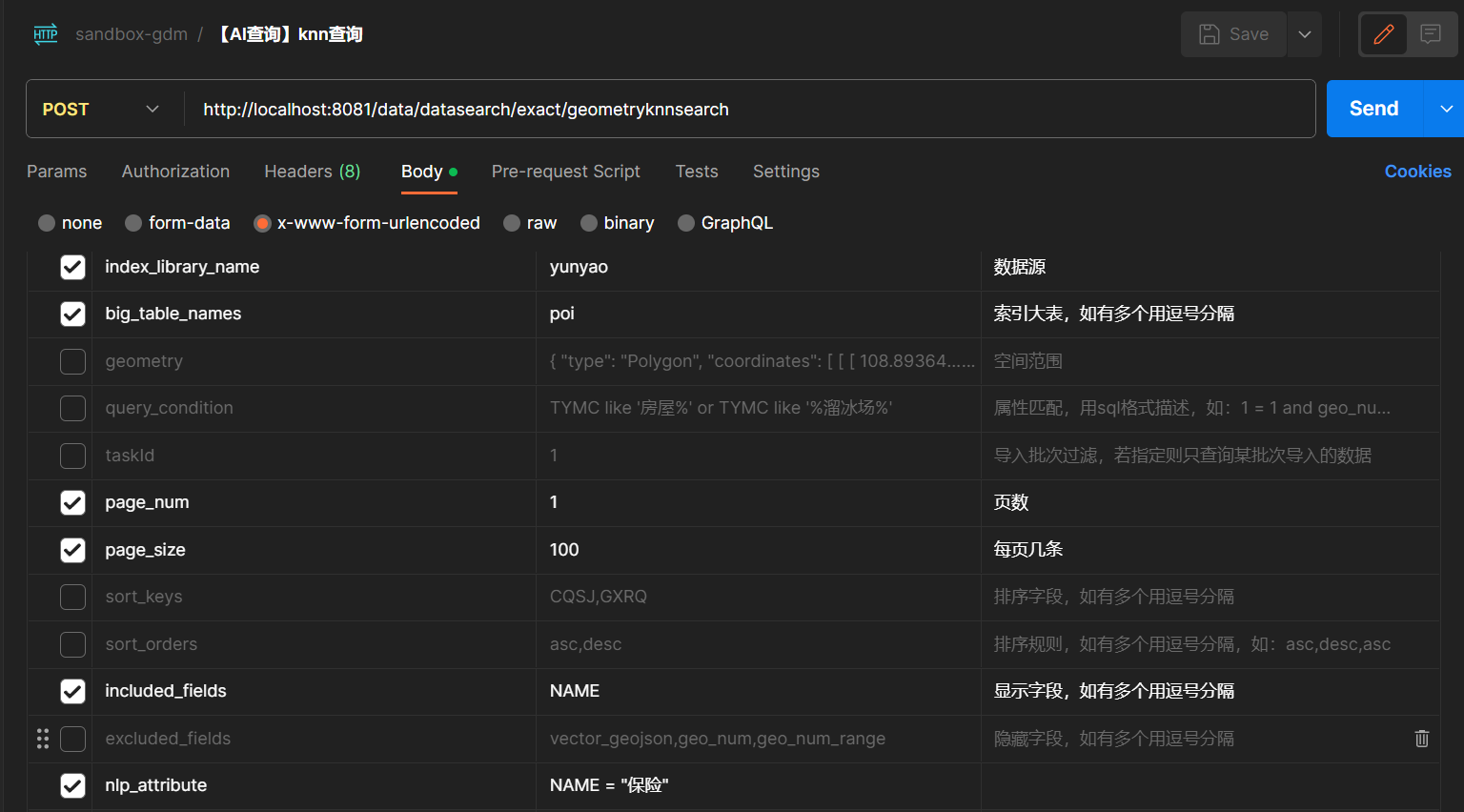Click the HTTP request type icon
The width and height of the screenshot is (1464, 812).
pos(46,34)
